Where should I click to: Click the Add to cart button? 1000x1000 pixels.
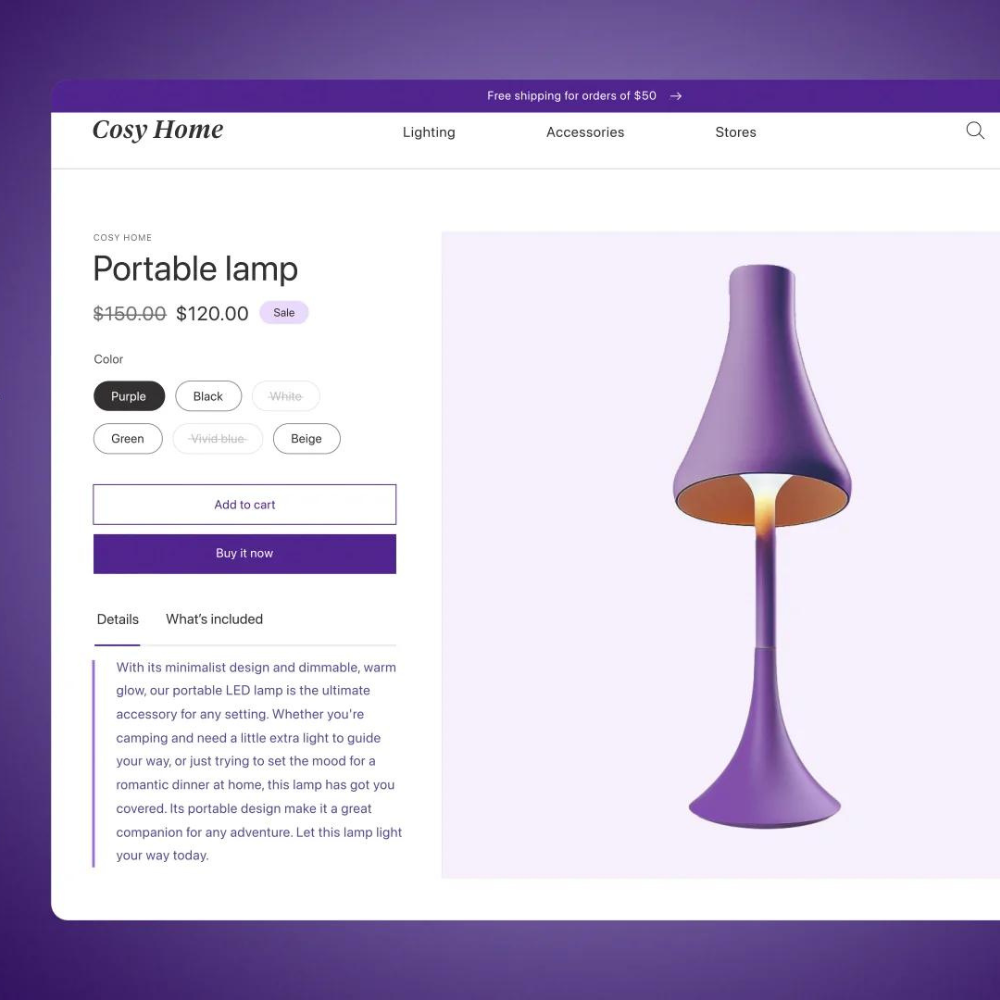click(x=245, y=504)
